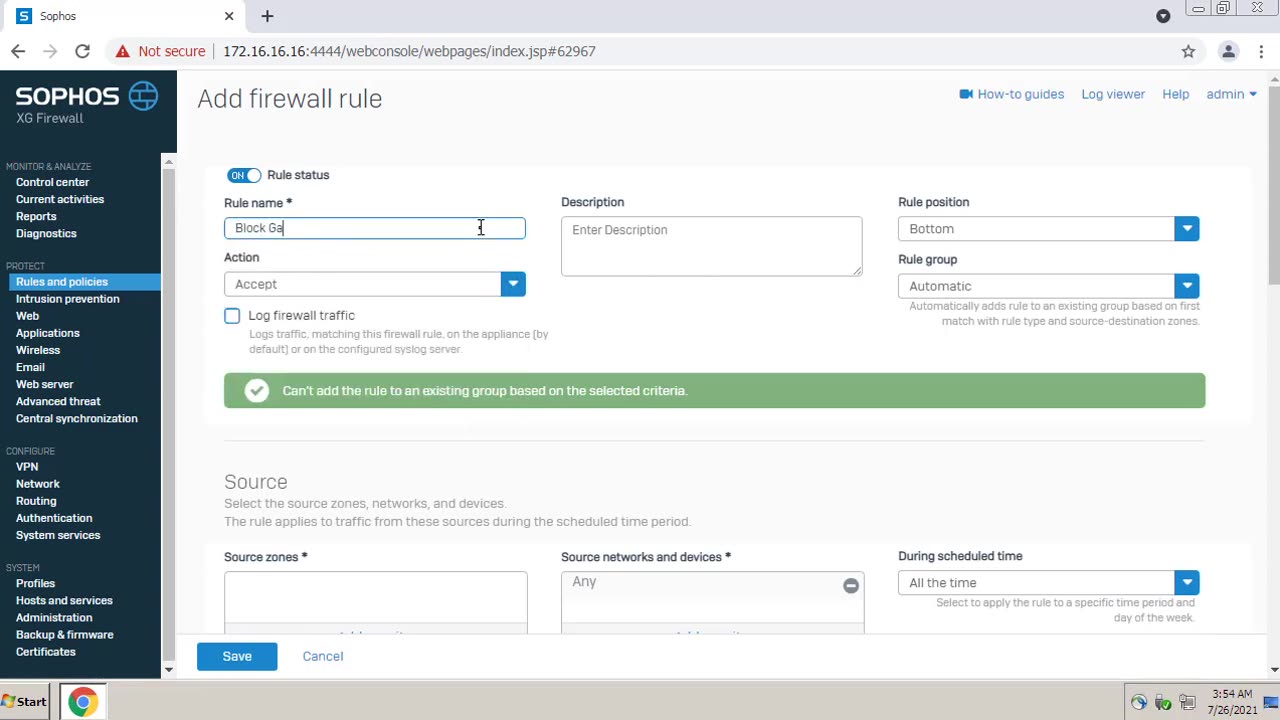Viewport: 1280px width, 720px height.
Task: Open During scheduled time dropdown
Action: (1048, 583)
